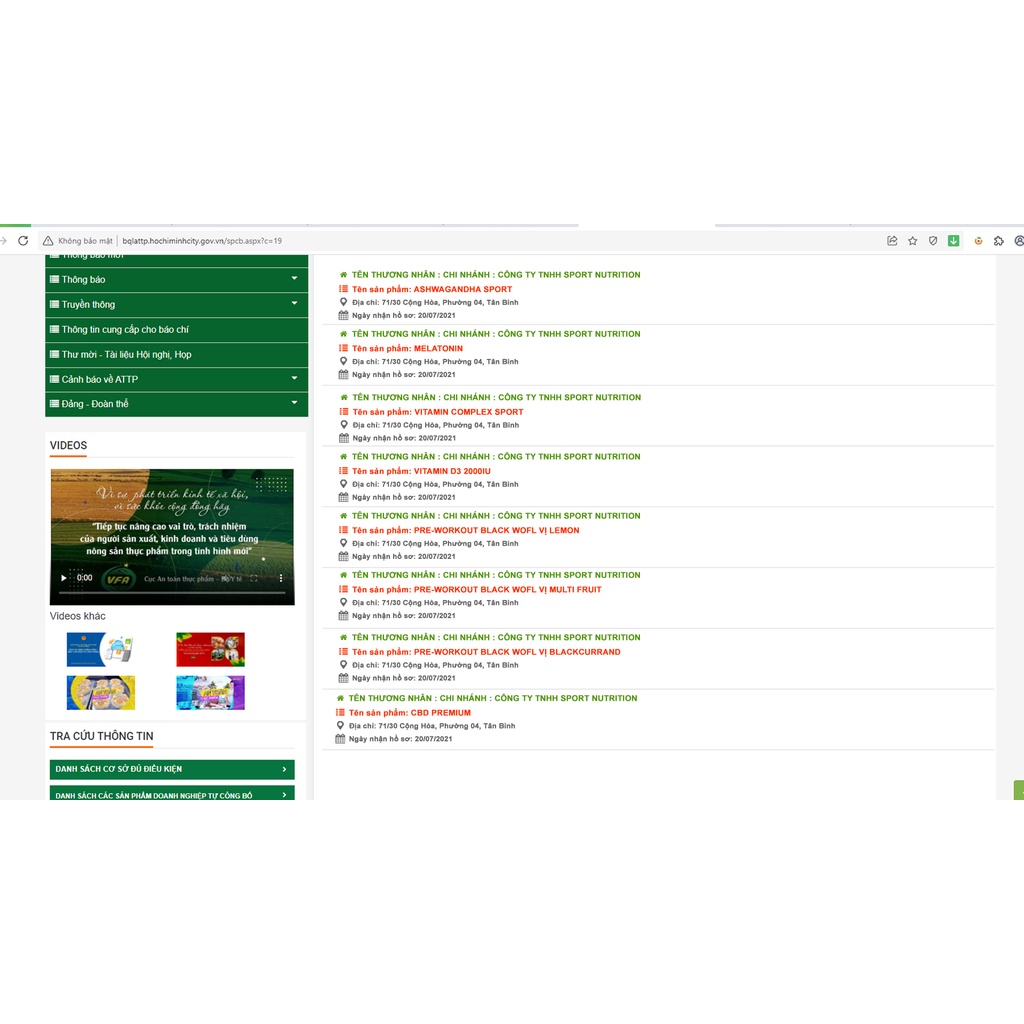The height and width of the screenshot is (1024, 1024).
Task: Click the 'Không bảo mật' security warning icon
Action: [48, 241]
